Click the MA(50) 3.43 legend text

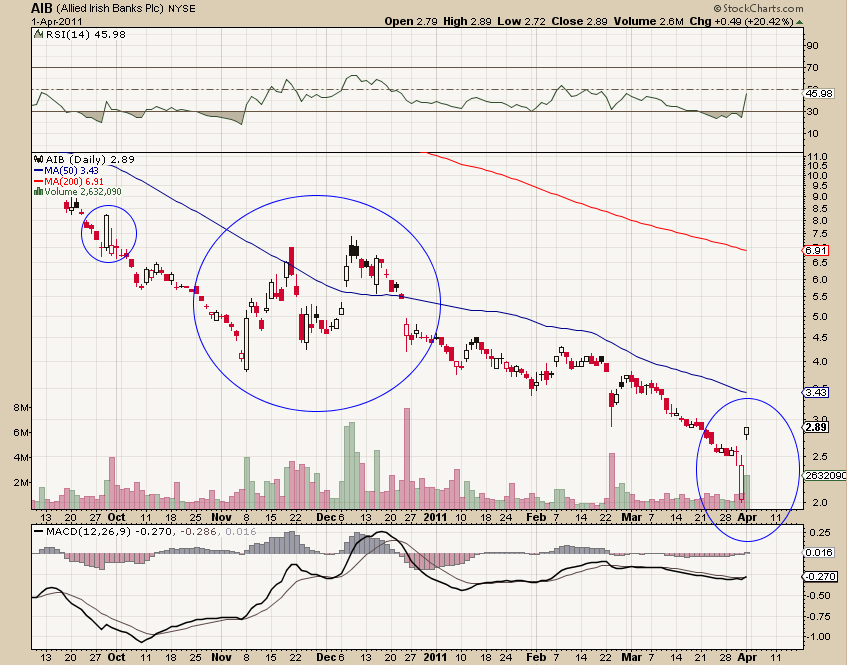pyautogui.click(x=71, y=171)
